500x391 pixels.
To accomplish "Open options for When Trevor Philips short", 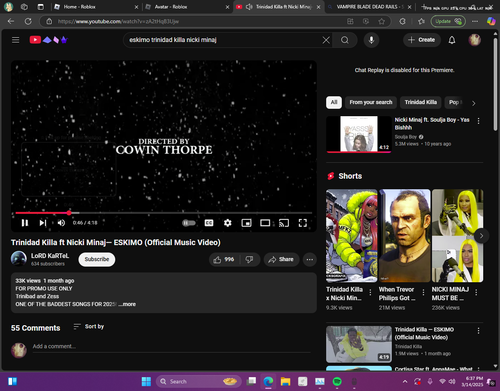I will pyautogui.click(x=423, y=292).
